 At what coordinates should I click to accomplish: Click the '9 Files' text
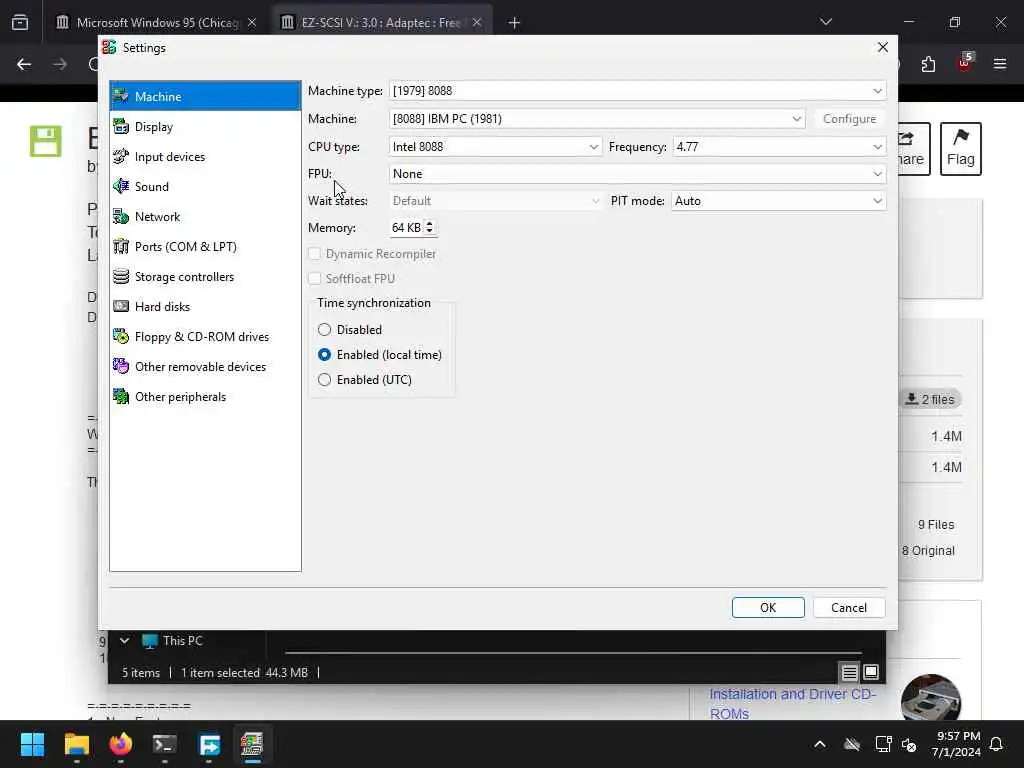(936, 524)
